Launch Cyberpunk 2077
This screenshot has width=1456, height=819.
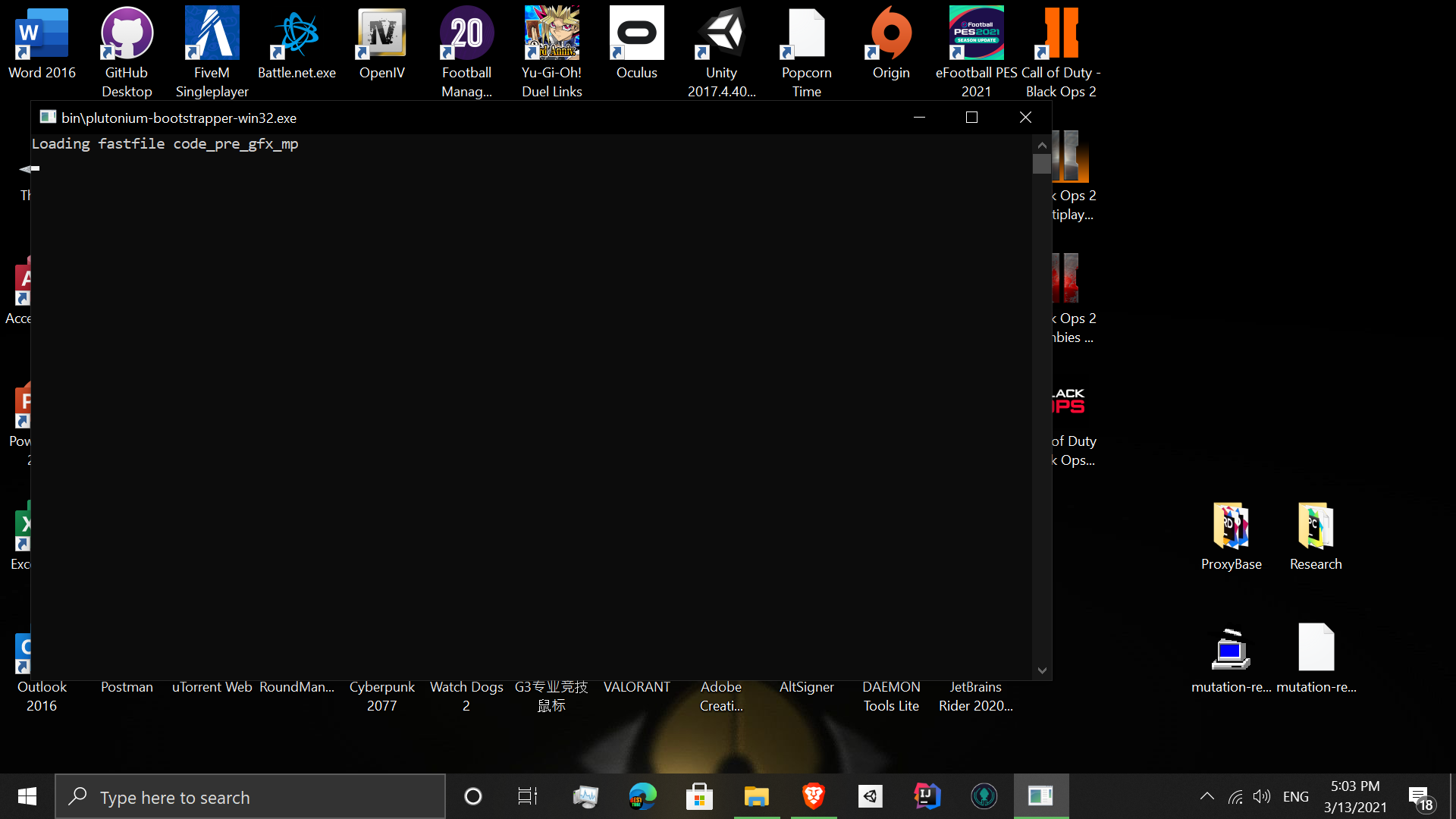pos(381,648)
